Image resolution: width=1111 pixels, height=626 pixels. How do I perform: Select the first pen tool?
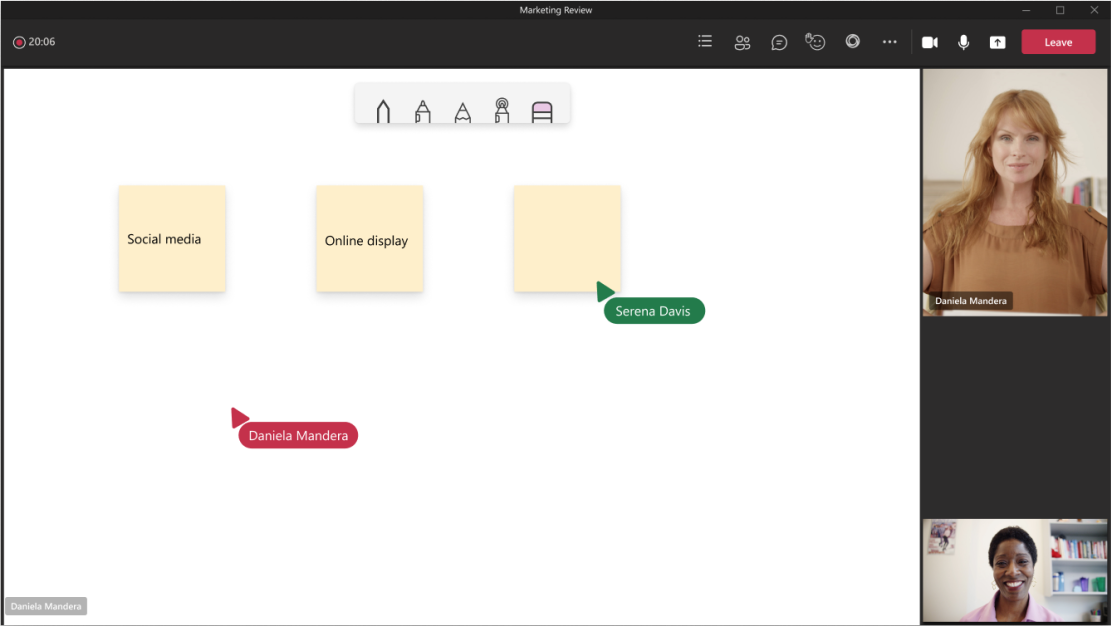383,111
